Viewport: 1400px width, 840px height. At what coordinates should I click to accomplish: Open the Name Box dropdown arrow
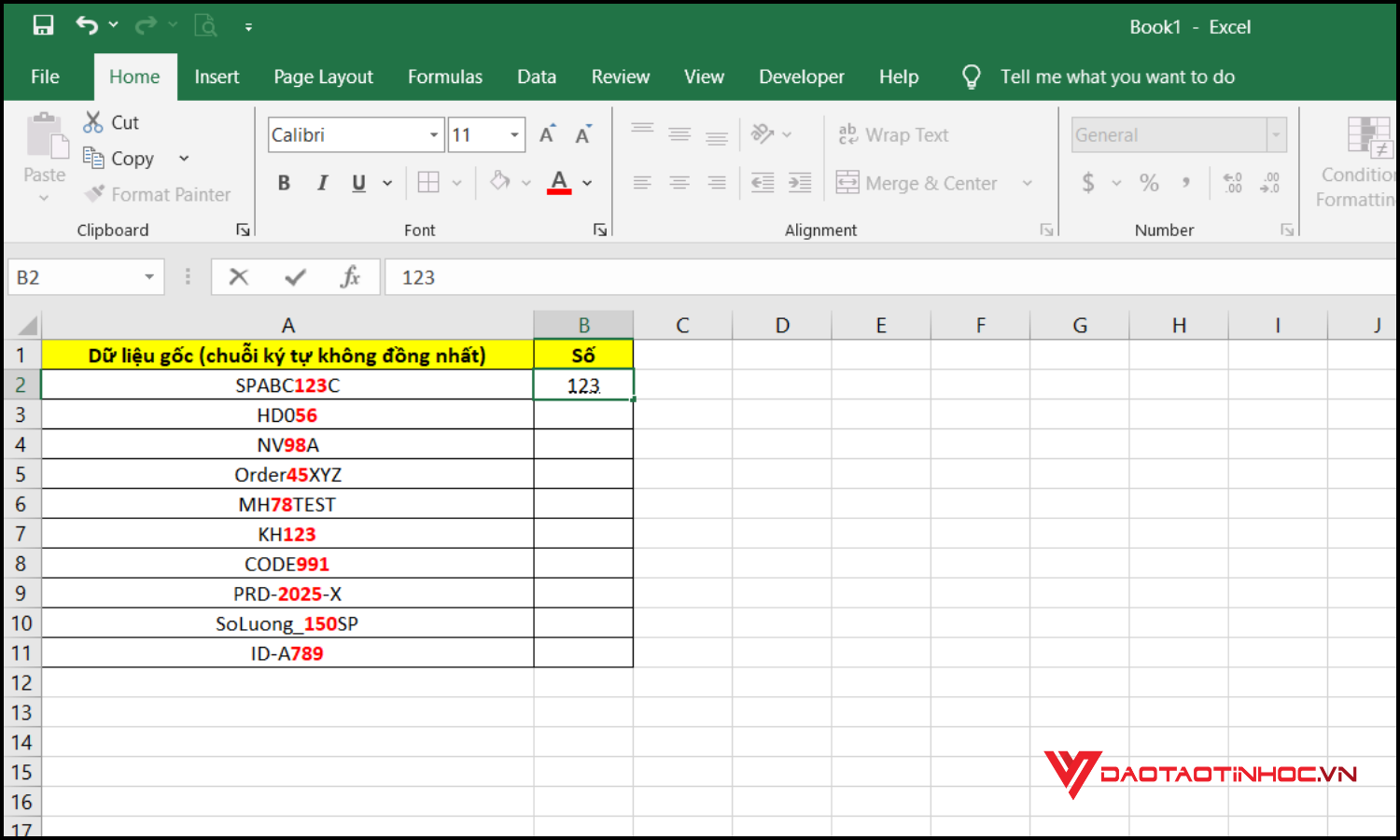[149, 277]
